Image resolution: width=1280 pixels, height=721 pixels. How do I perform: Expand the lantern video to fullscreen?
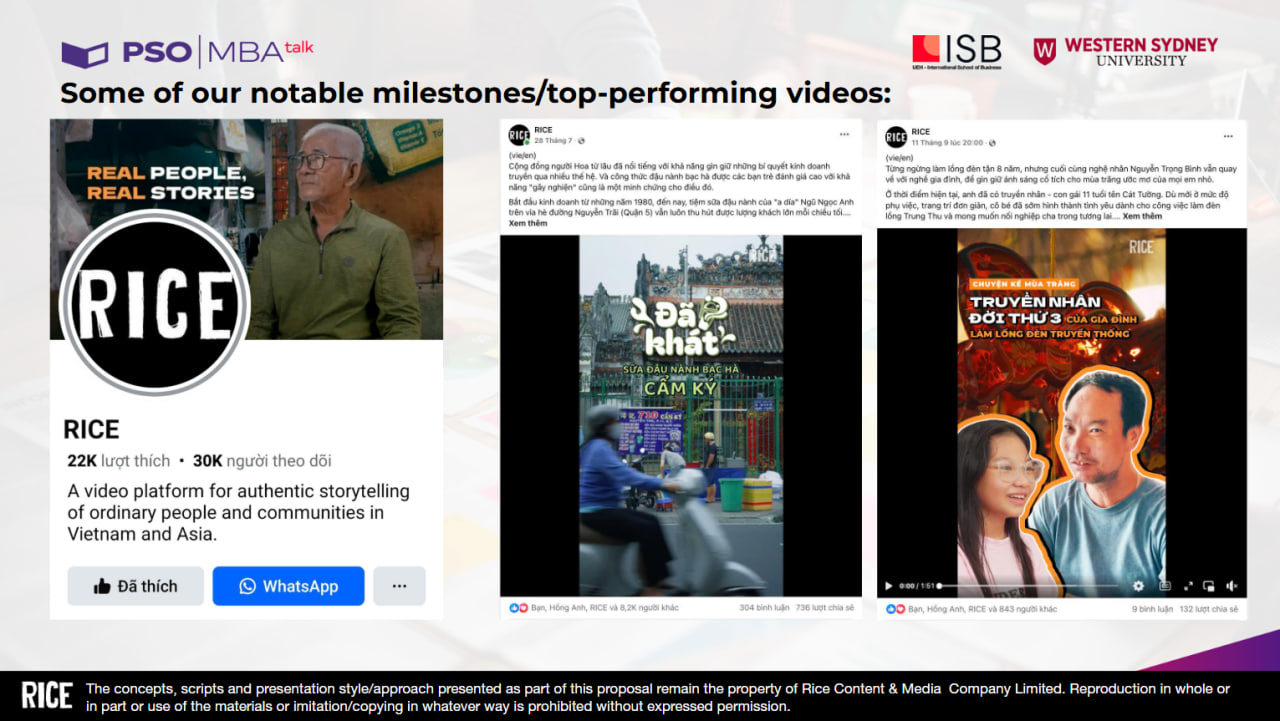1189,586
